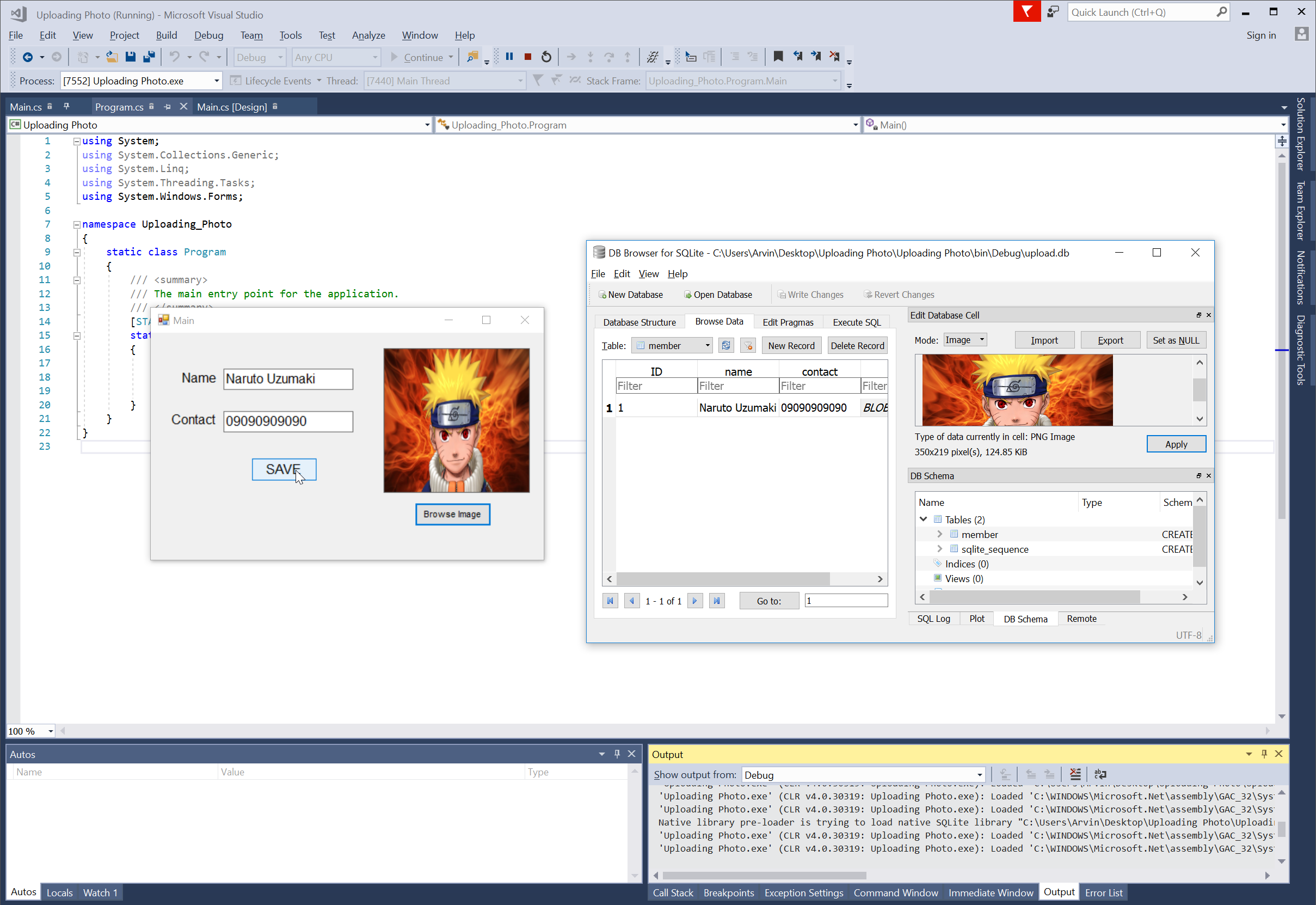Viewport: 1316px width, 905px height.
Task: Open the SQL Log tab
Action: tap(933, 619)
